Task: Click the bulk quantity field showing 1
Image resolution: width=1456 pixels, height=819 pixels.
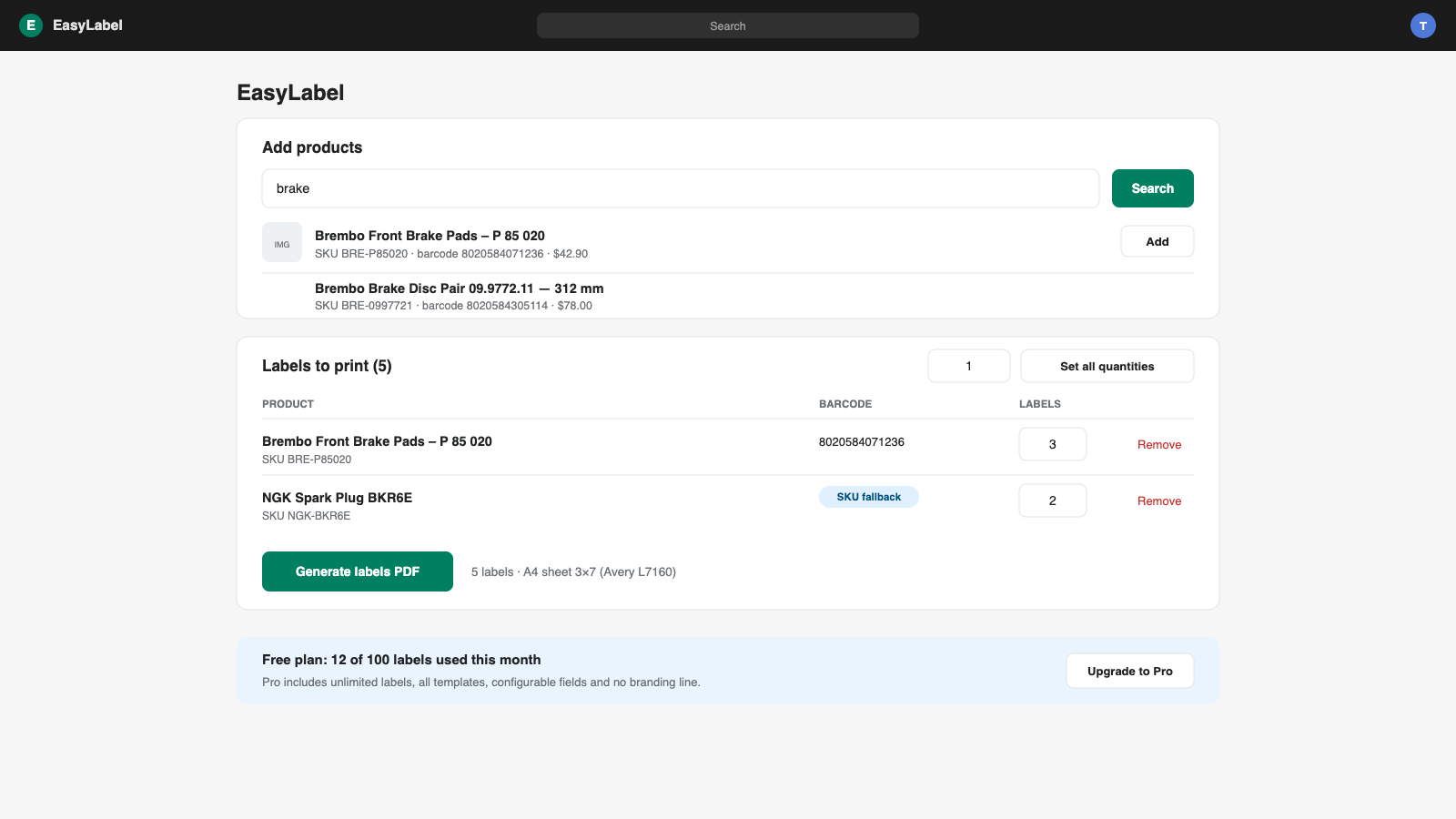Action: [x=969, y=366]
